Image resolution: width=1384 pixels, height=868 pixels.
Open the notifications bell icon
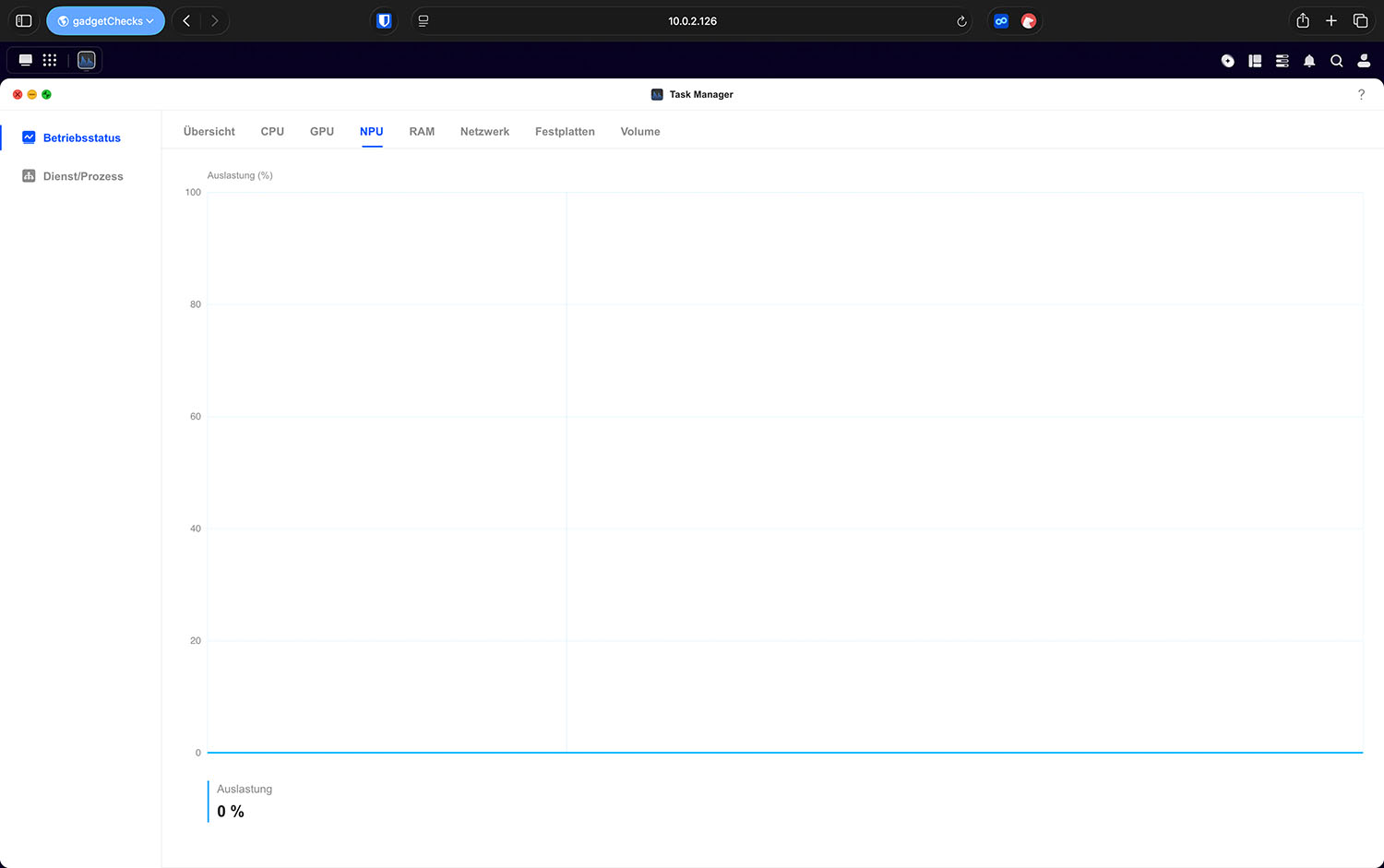[x=1309, y=61]
